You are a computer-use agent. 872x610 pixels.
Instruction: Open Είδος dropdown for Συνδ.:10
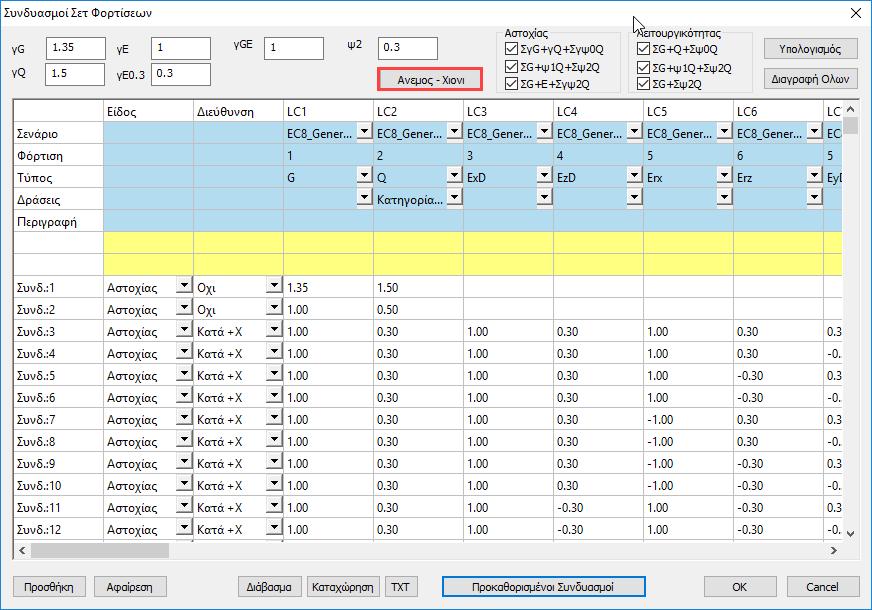pos(184,484)
